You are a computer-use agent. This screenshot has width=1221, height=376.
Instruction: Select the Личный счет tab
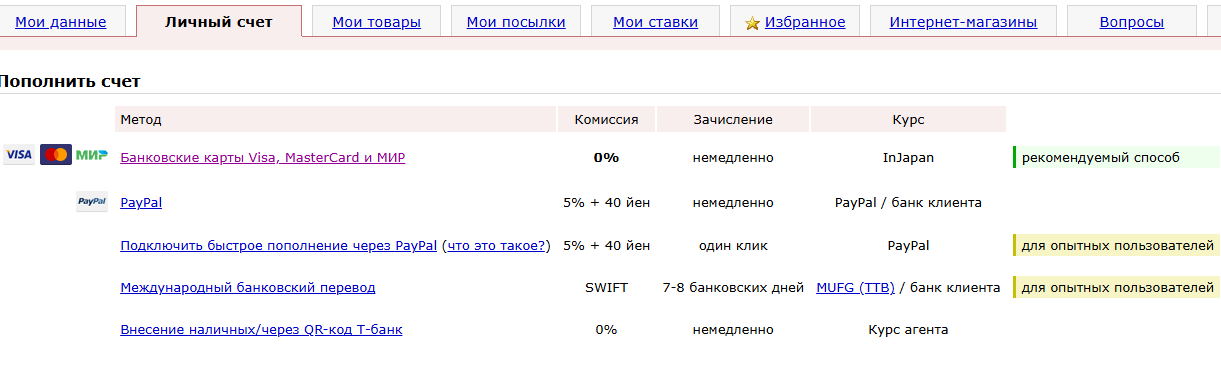218,22
